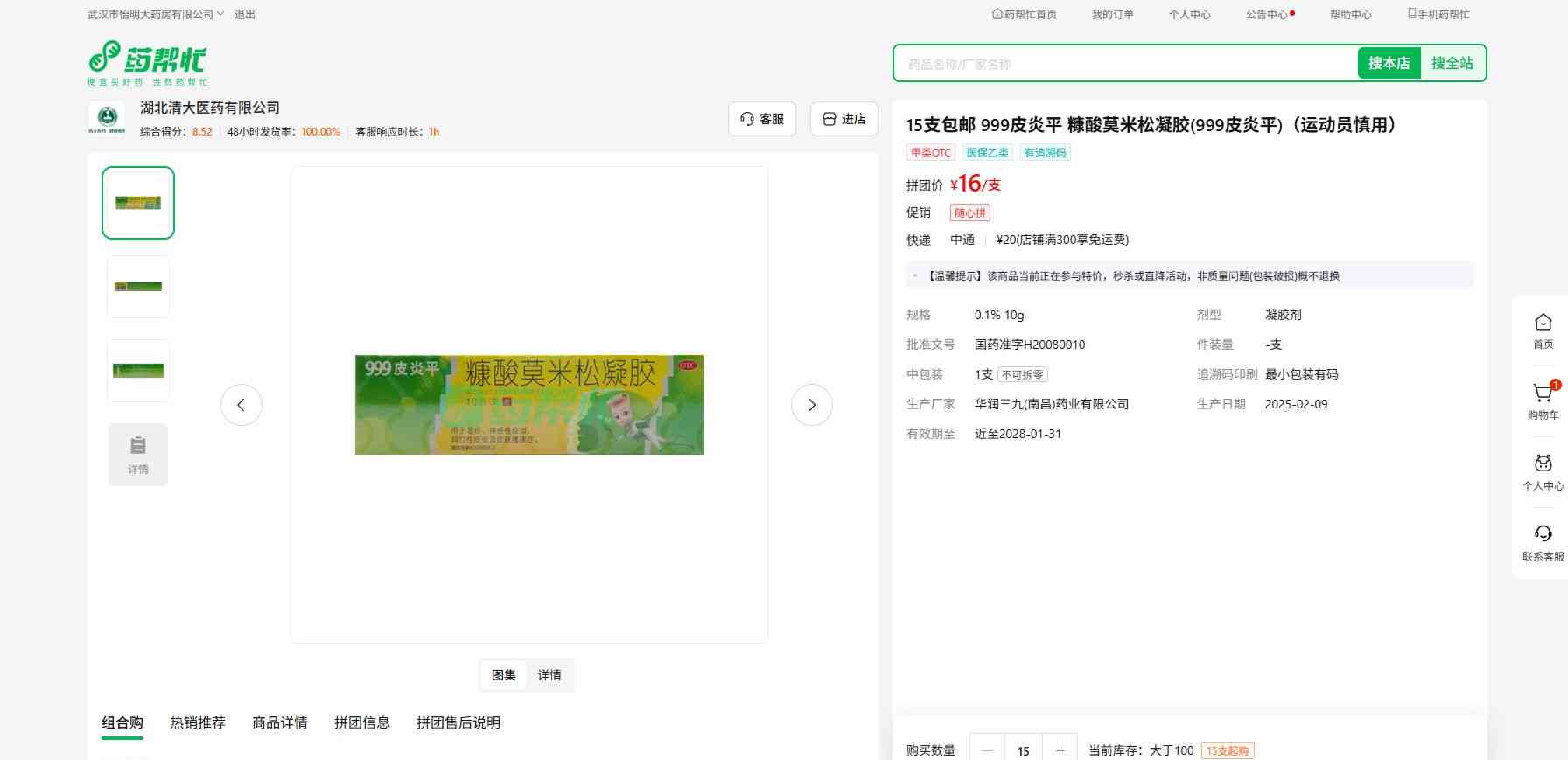Switch gallery view to 详情
This screenshot has height=760, width=1568.
(549, 675)
